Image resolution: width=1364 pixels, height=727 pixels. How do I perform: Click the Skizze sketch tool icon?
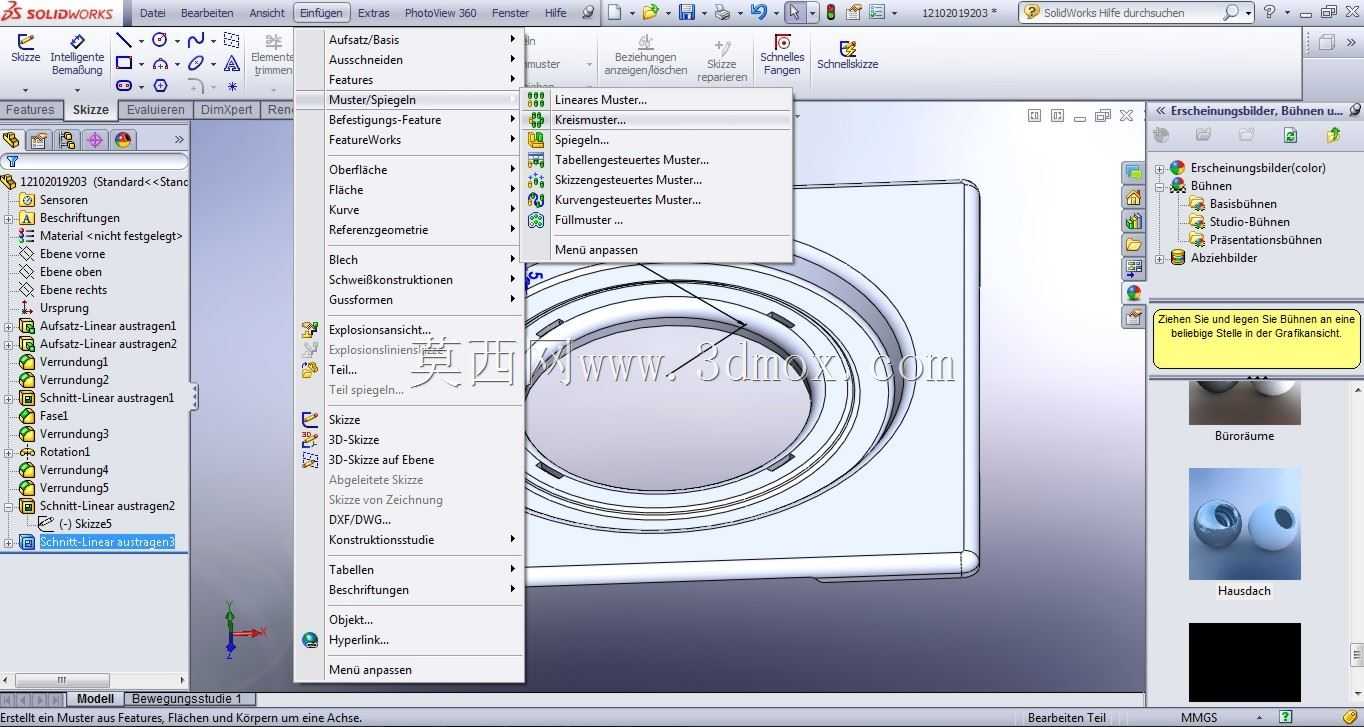(25, 43)
